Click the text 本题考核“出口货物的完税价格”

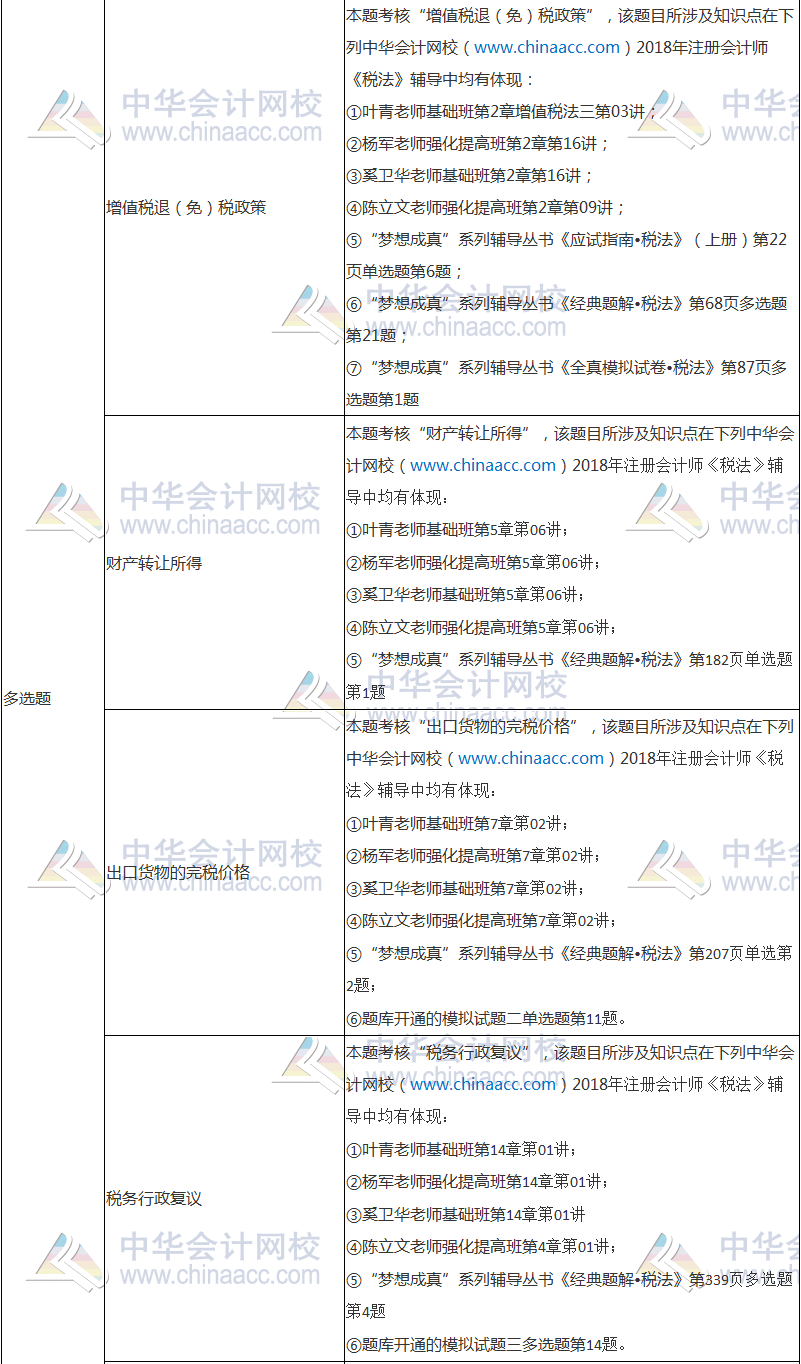pyautogui.click(x=461, y=726)
